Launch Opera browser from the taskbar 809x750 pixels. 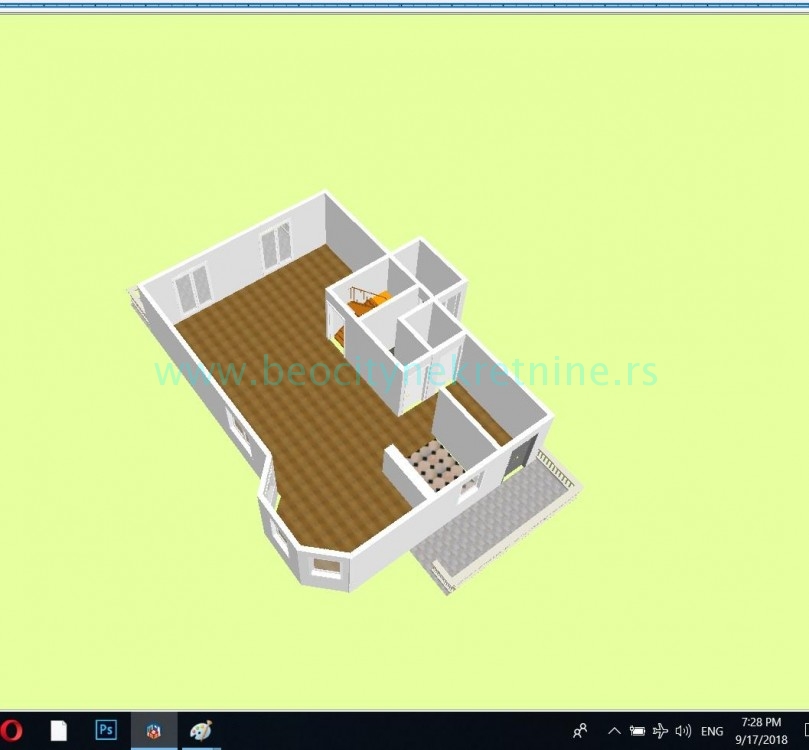pos(10,731)
